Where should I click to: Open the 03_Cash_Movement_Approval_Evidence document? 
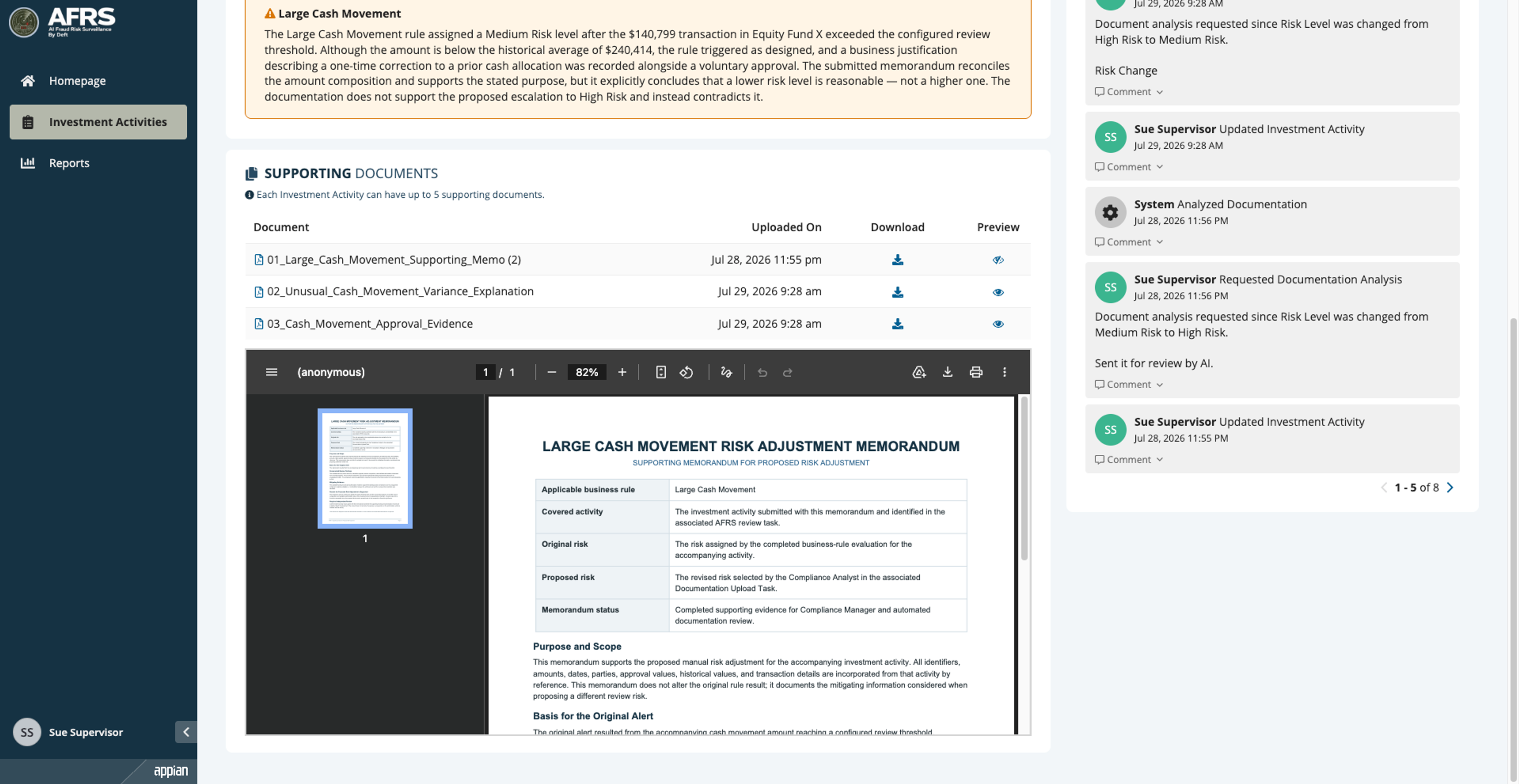(x=370, y=324)
